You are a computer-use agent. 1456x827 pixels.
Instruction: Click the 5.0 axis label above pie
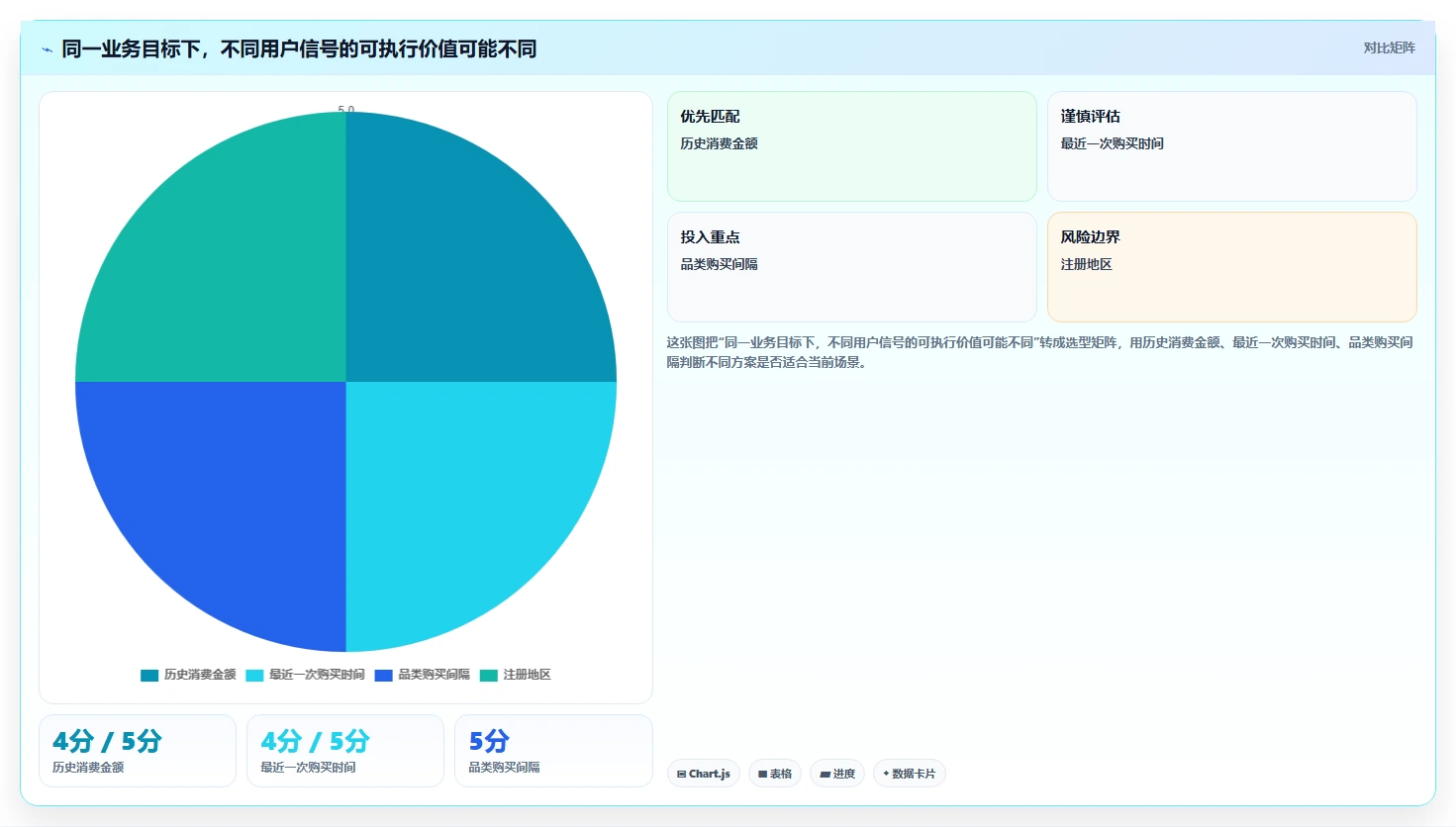click(x=346, y=110)
